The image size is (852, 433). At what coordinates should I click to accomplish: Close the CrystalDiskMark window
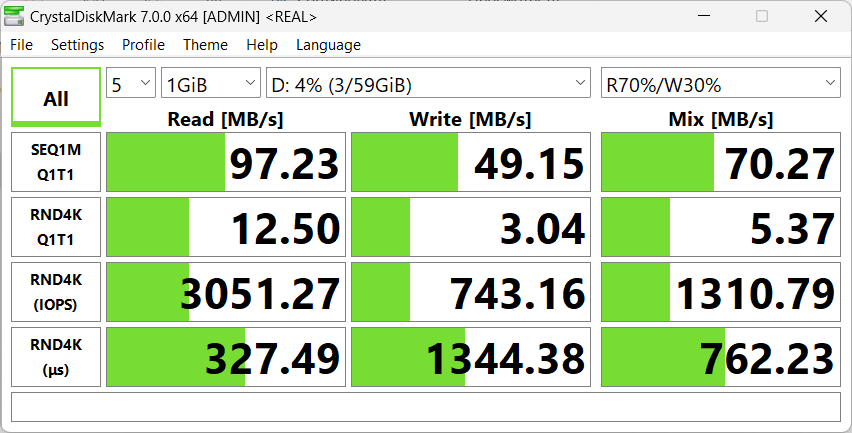pyautogui.click(x=820, y=16)
